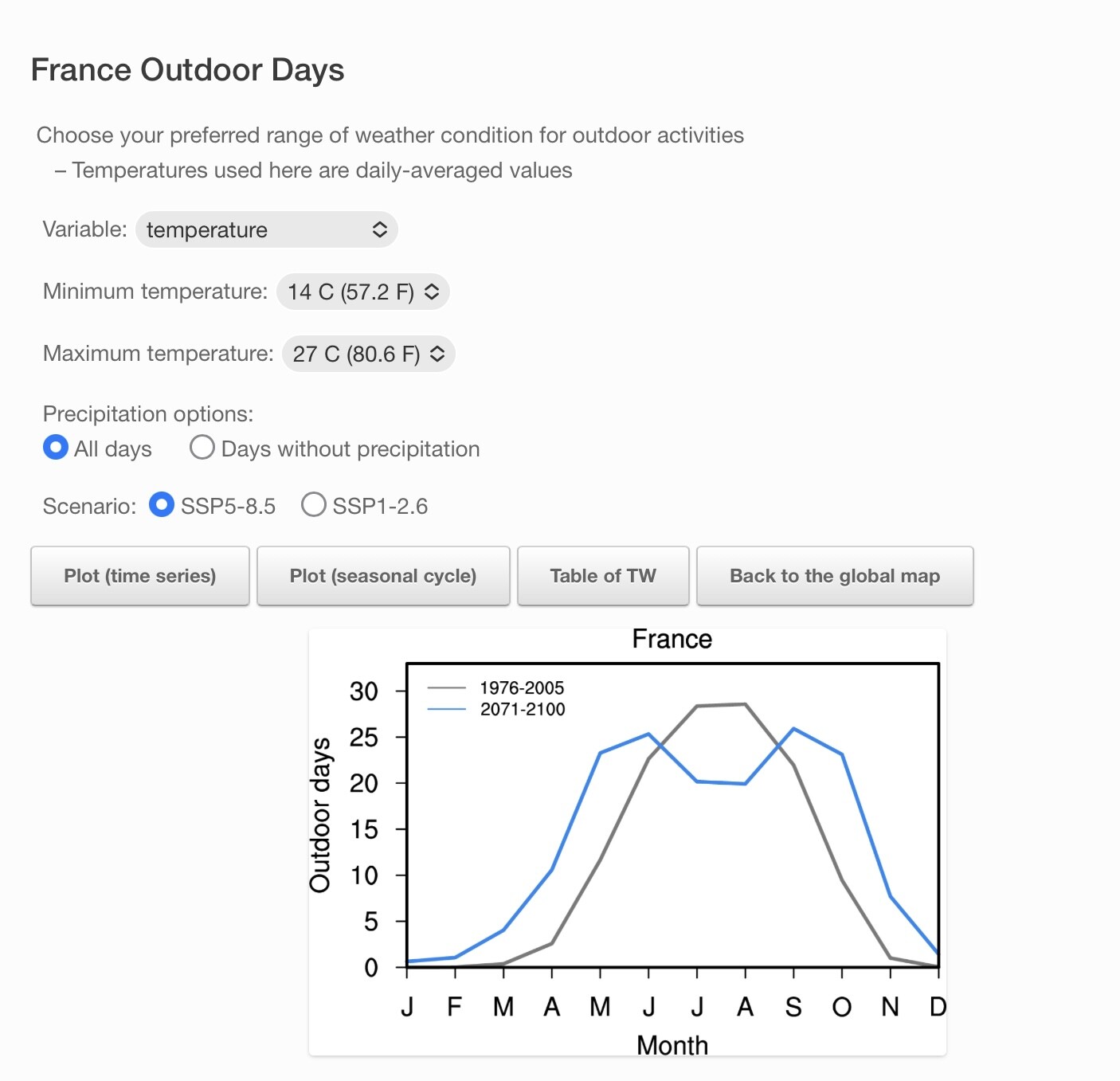The image size is (1120, 1081).
Task: Choose Days without precipitation option
Action: tap(202, 448)
